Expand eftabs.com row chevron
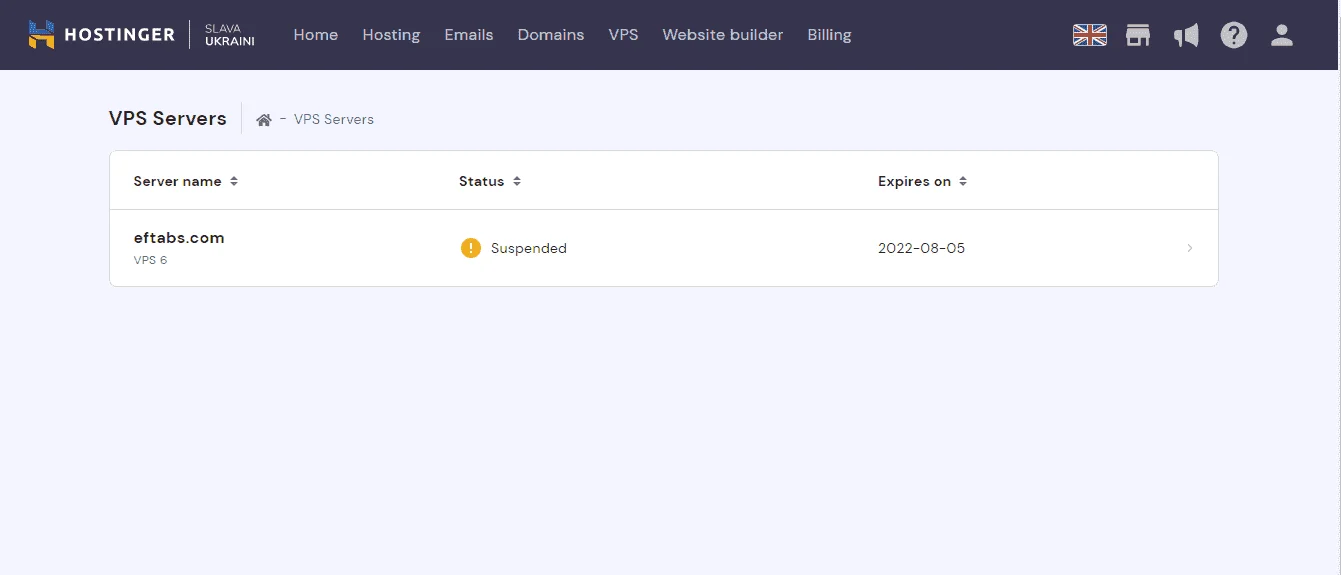Screen dimensions: 1341x575 [1189, 248]
